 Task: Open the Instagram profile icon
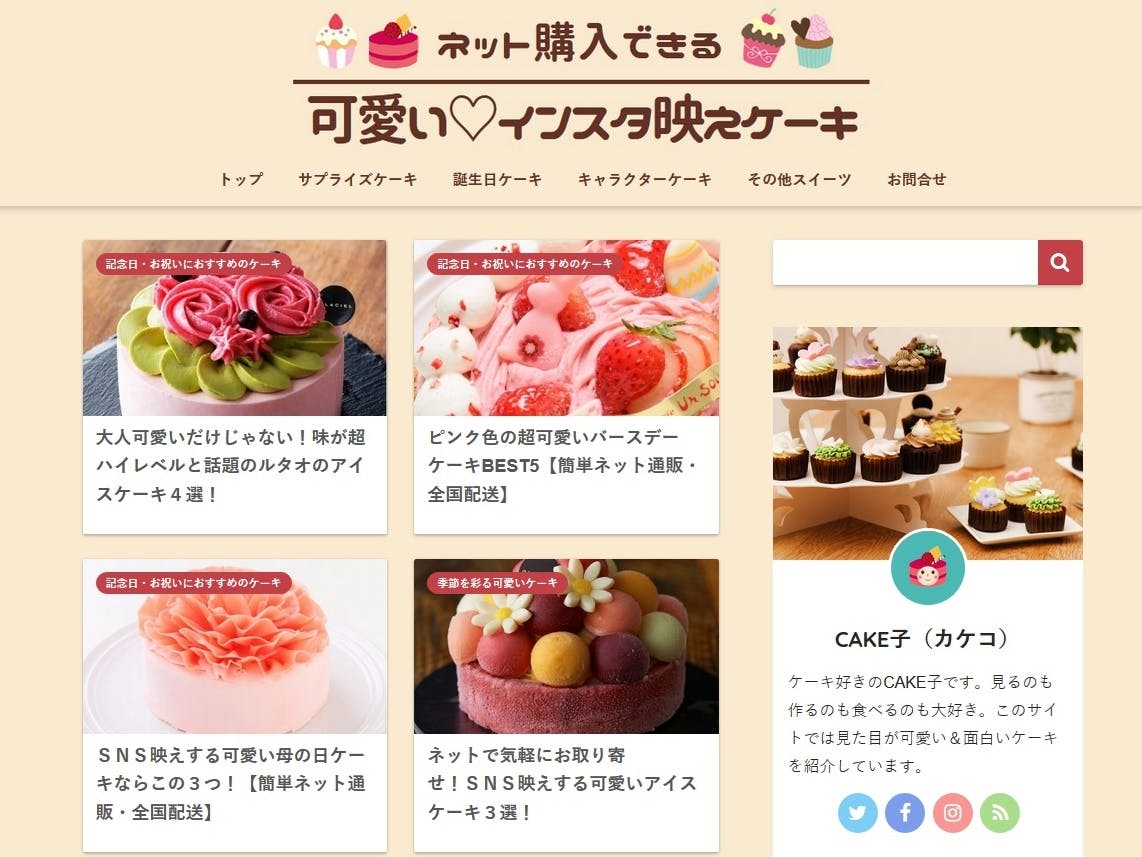(953, 813)
